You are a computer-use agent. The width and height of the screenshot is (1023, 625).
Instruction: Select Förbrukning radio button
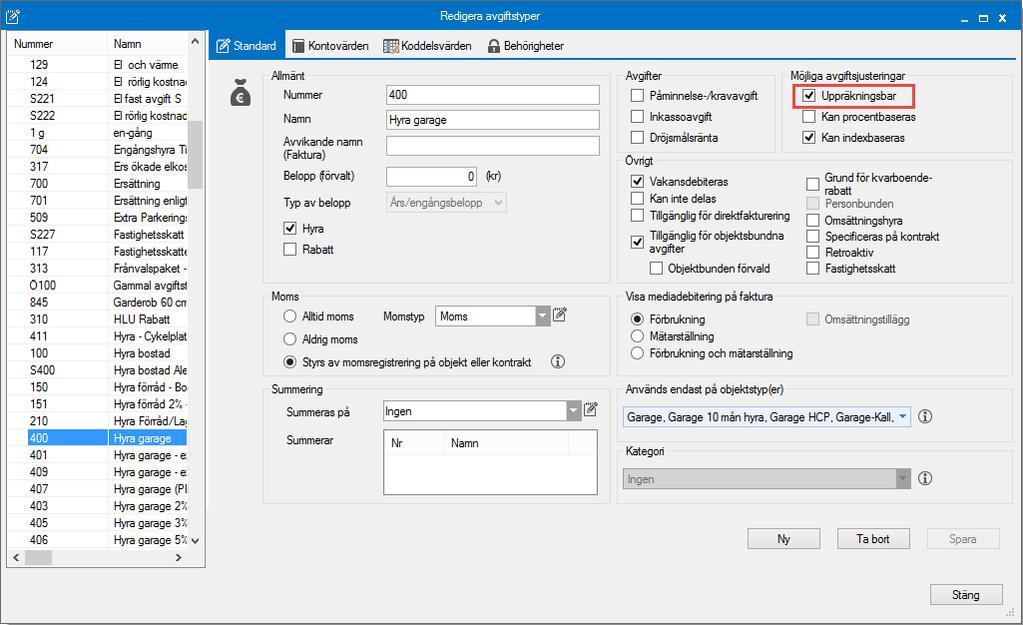(637, 319)
